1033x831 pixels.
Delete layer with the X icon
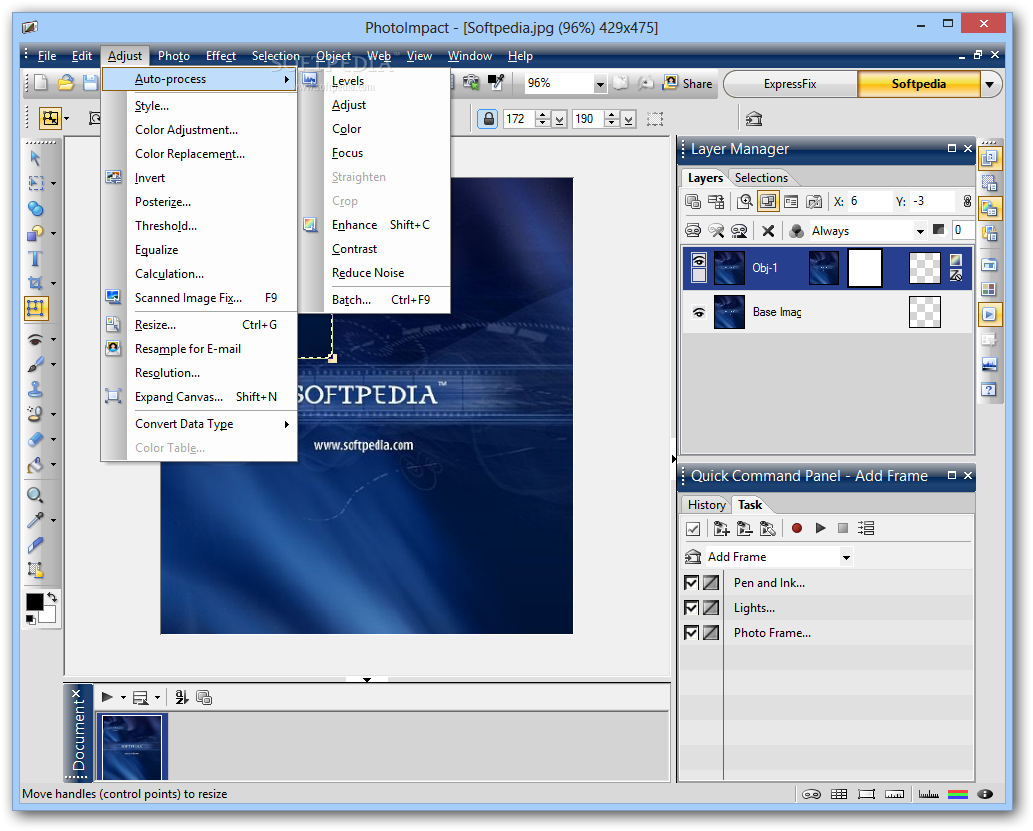coord(768,231)
